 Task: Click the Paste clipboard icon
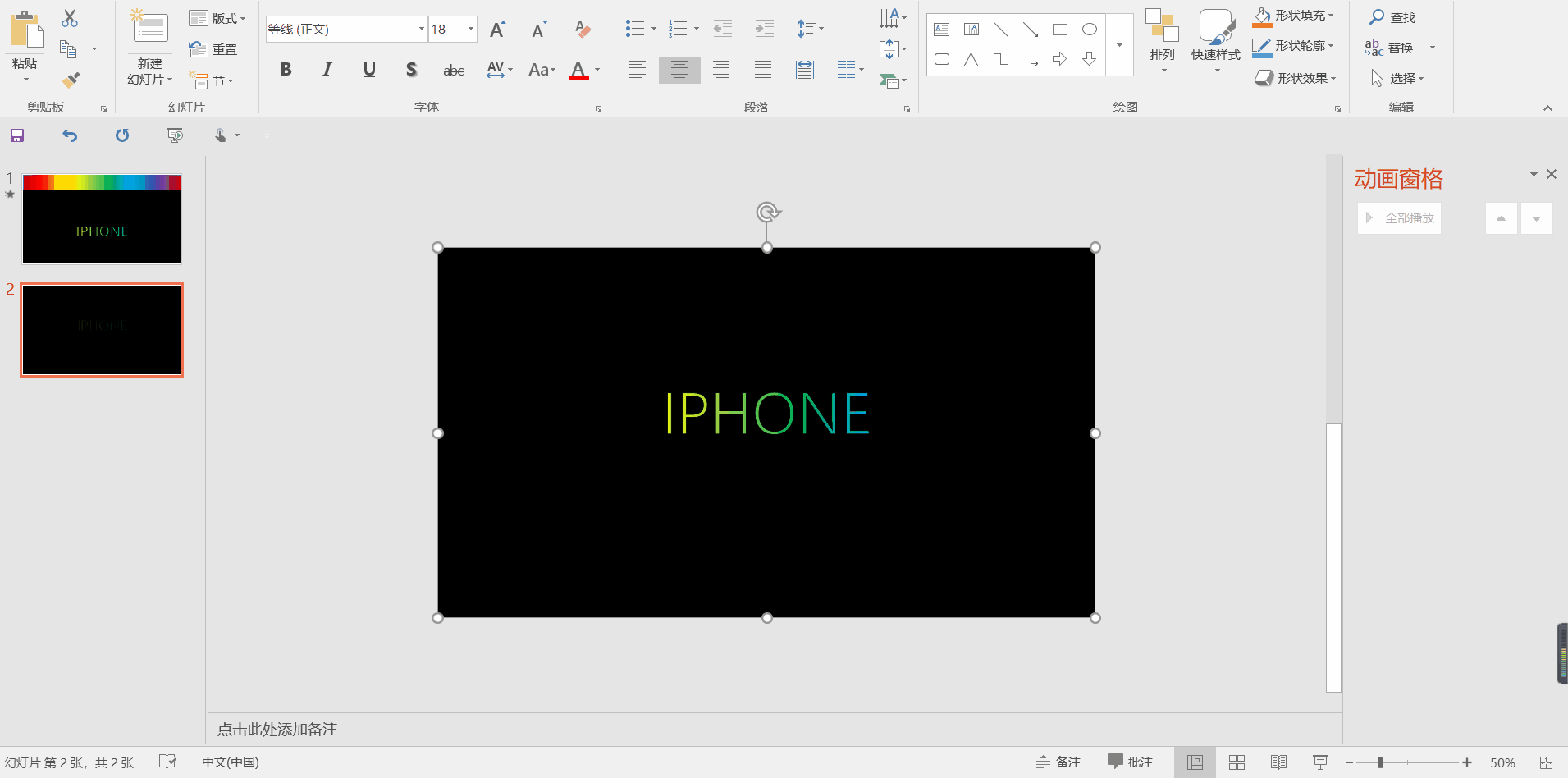click(26, 30)
